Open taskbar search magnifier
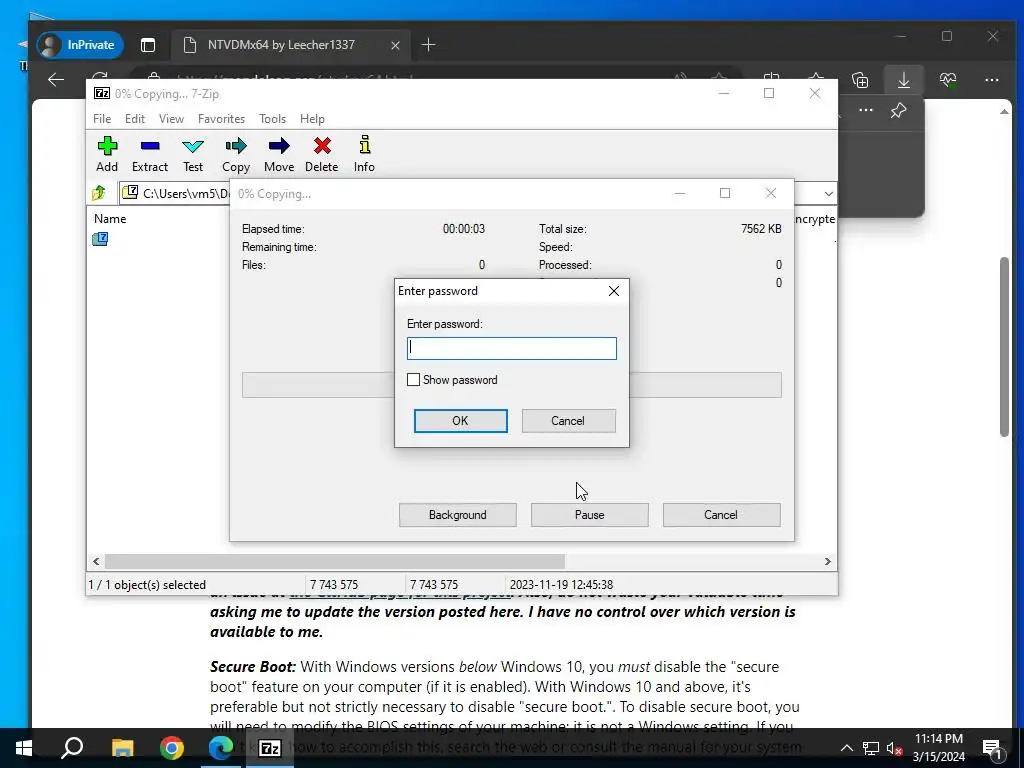 click(x=72, y=748)
